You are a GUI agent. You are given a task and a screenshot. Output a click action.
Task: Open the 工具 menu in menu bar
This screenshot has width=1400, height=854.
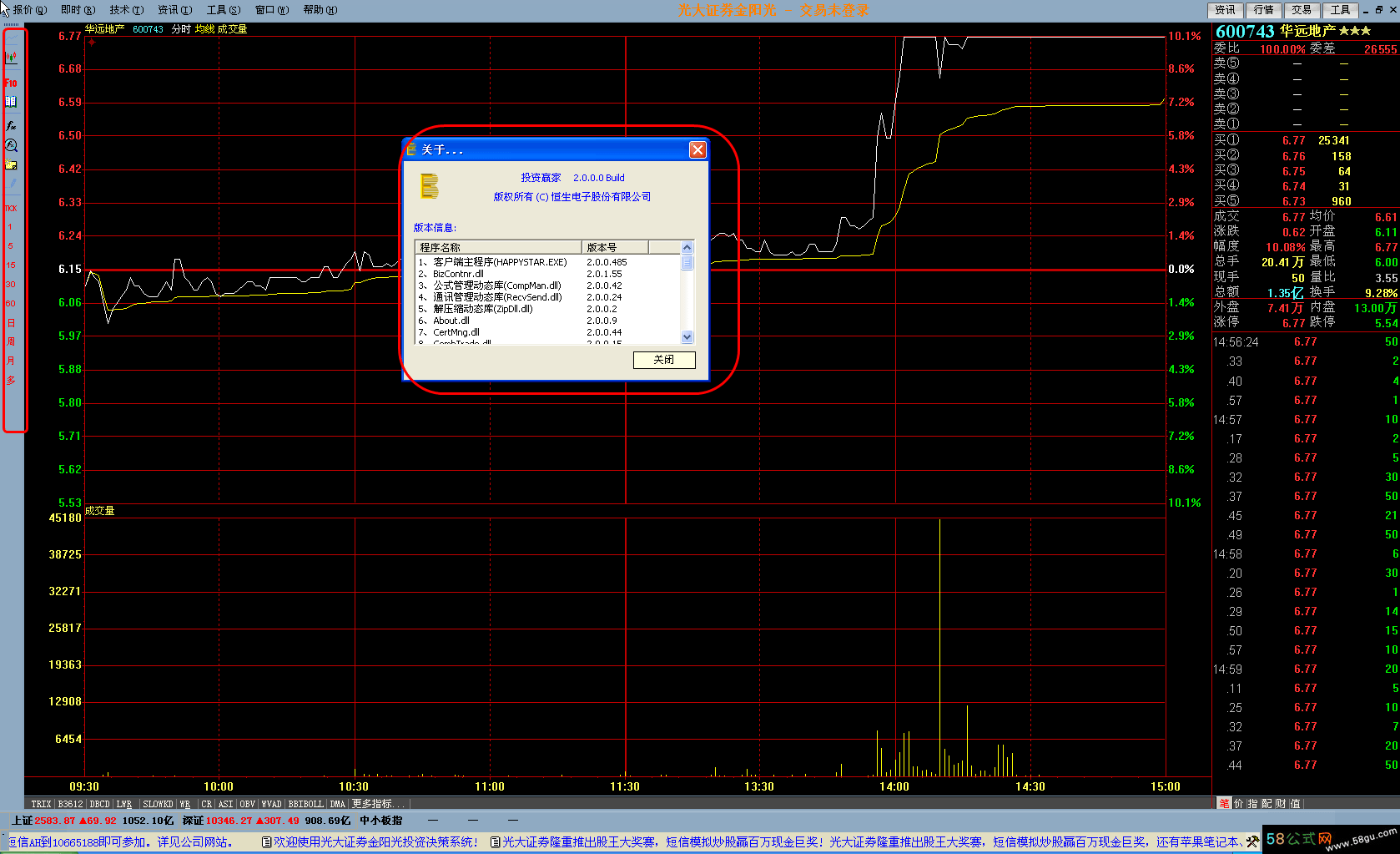223,10
